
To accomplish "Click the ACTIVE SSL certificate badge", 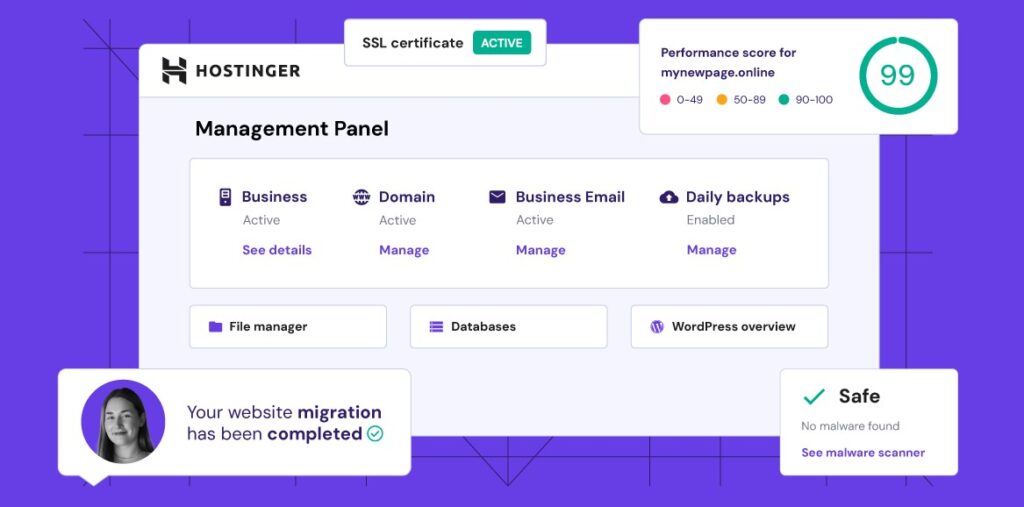I will 502,43.
